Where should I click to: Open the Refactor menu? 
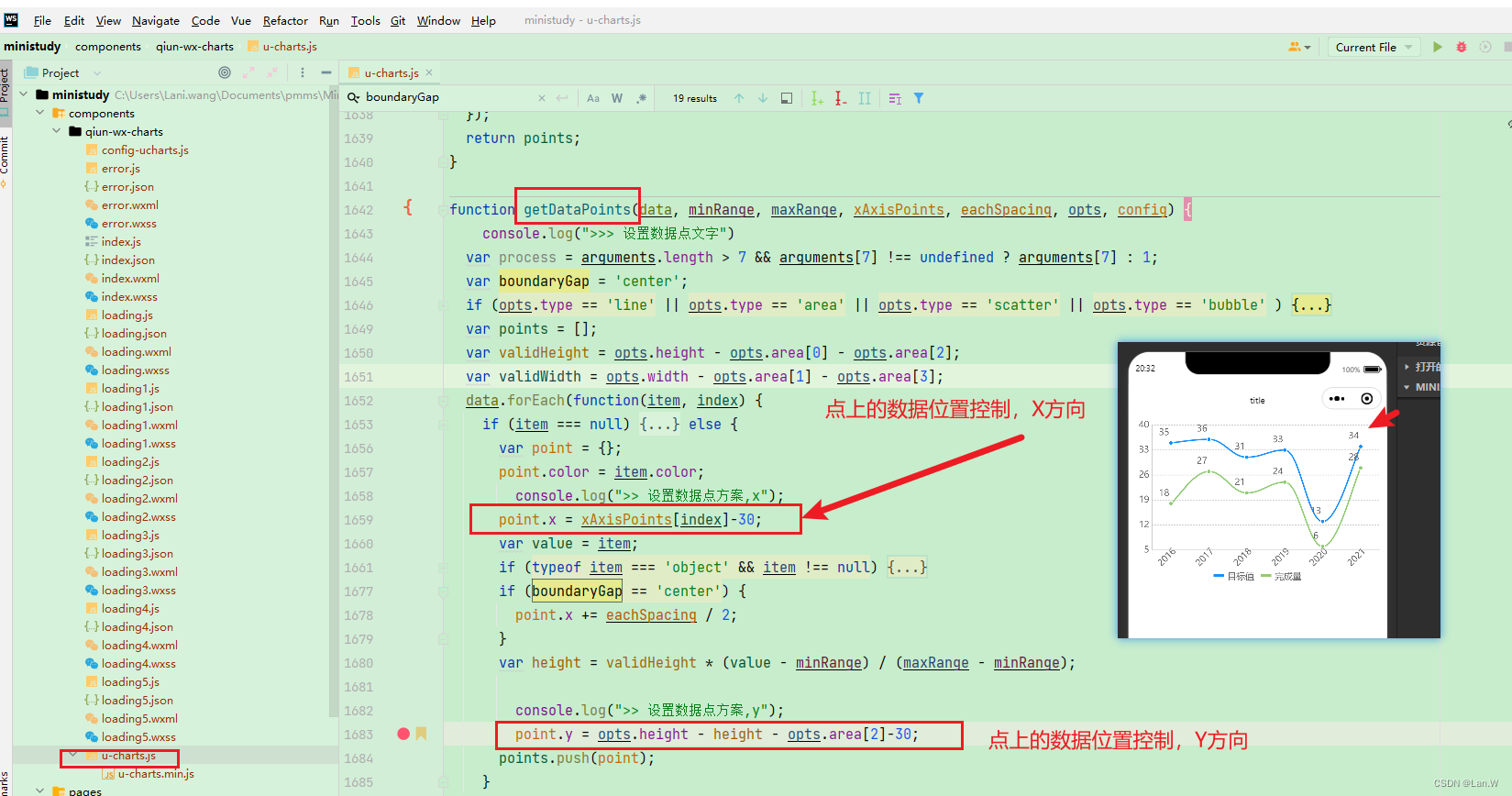285,20
